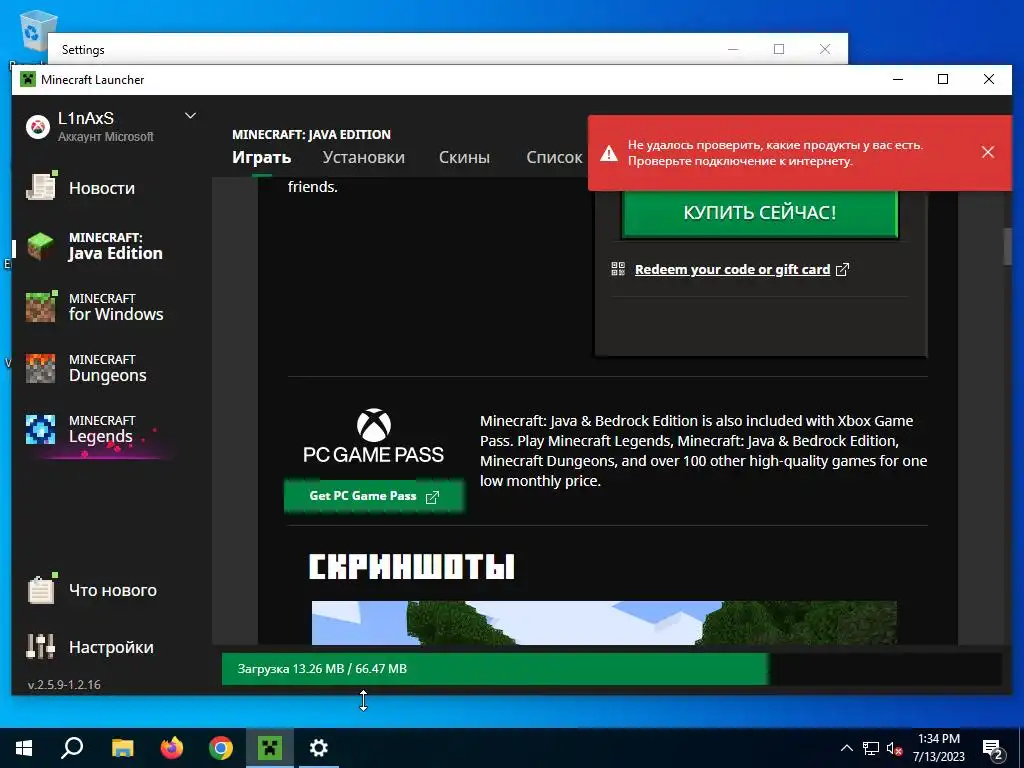Maximize the Minecraft Launcher window
Image resolution: width=1024 pixels, height=768 pixels.
[x=942, y=79]
